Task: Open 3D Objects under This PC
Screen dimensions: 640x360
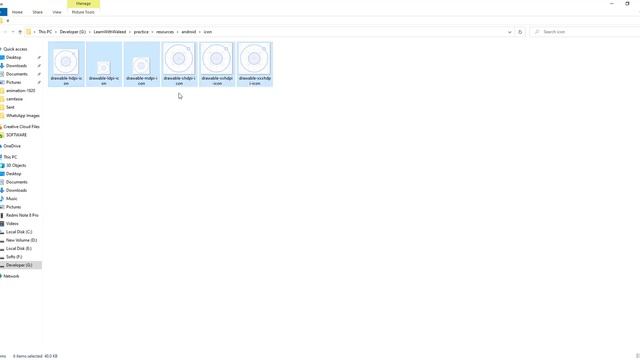Action: tap(16, 165)
